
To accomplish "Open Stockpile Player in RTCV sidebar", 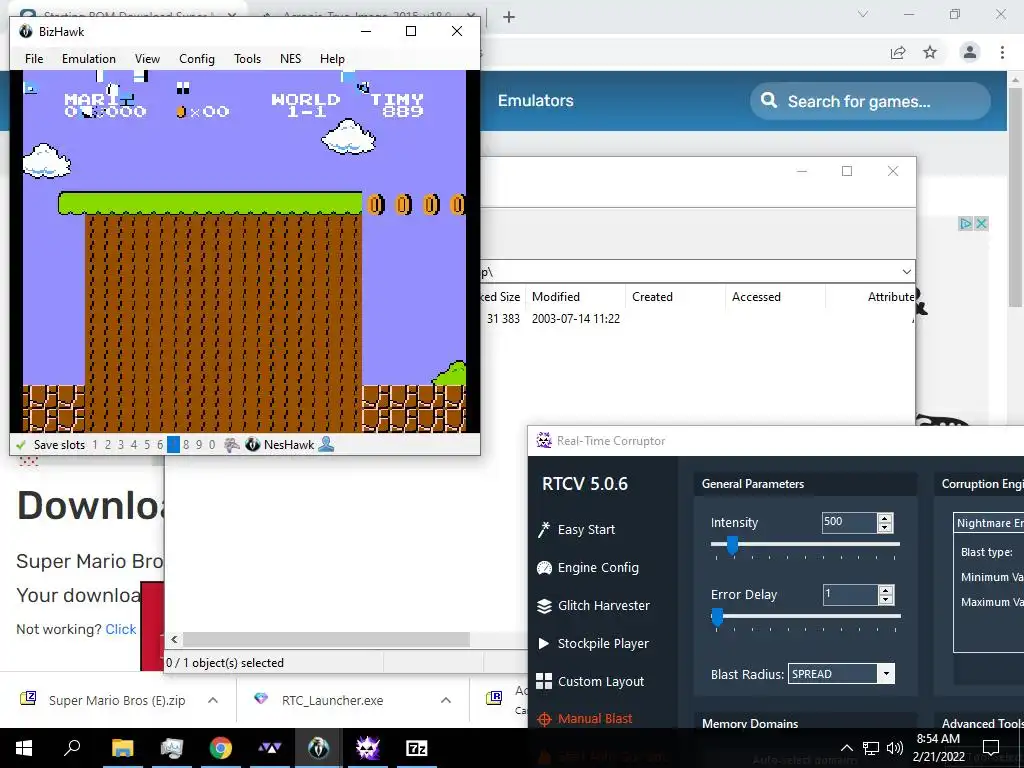I will (x=603, y=643).
